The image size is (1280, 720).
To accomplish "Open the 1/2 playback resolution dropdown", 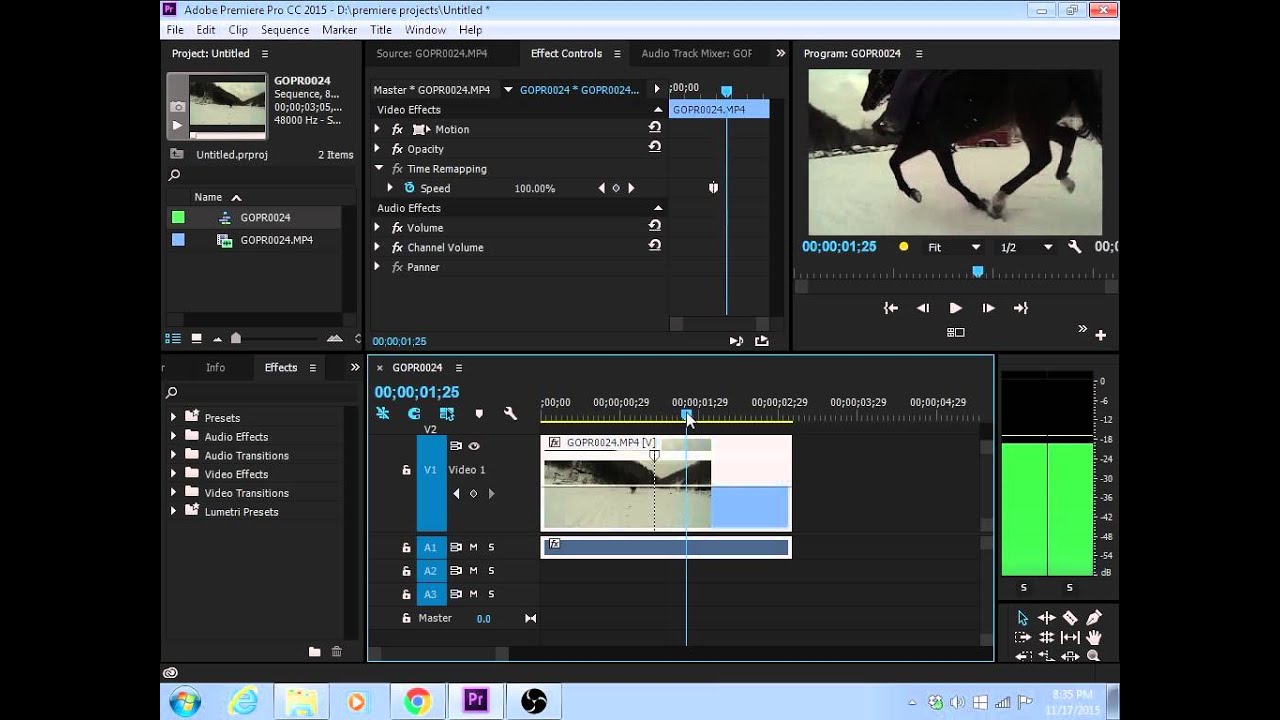I will (x=1027, y=247).
